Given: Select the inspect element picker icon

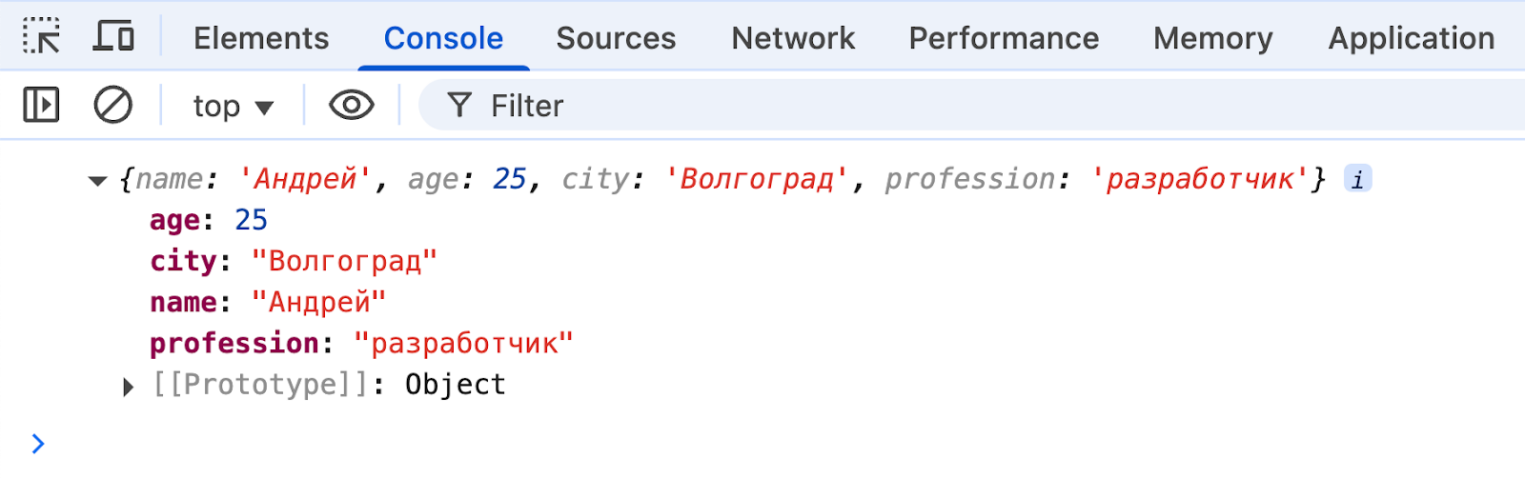Looking at the screenshot, I should [41, 37].
